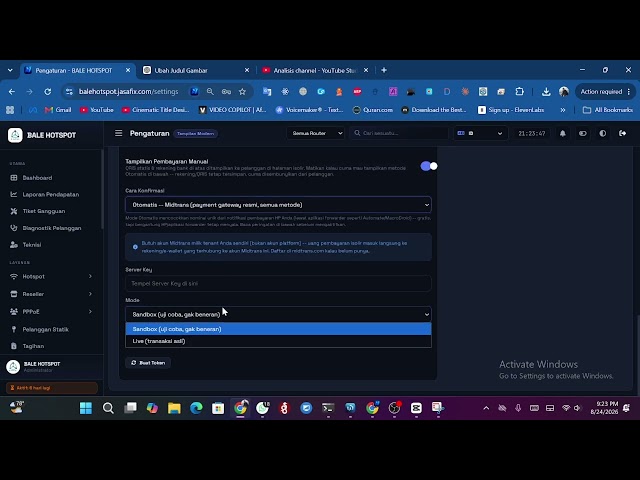Open the apps grid bookmark icon
This screenshot has height=480, width=640.
pos(10,110)
